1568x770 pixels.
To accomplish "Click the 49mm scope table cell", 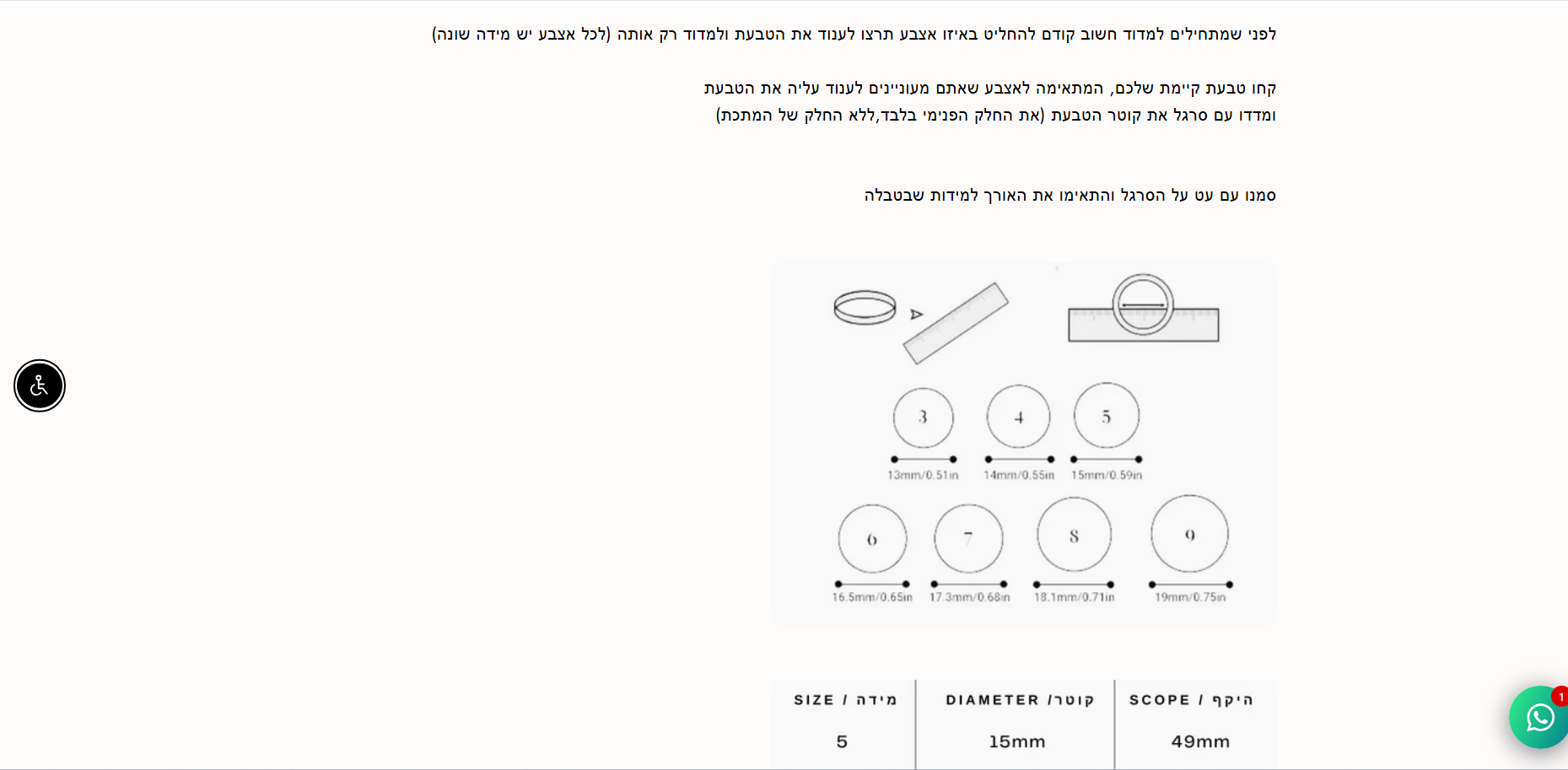I will click(1200, 741).
